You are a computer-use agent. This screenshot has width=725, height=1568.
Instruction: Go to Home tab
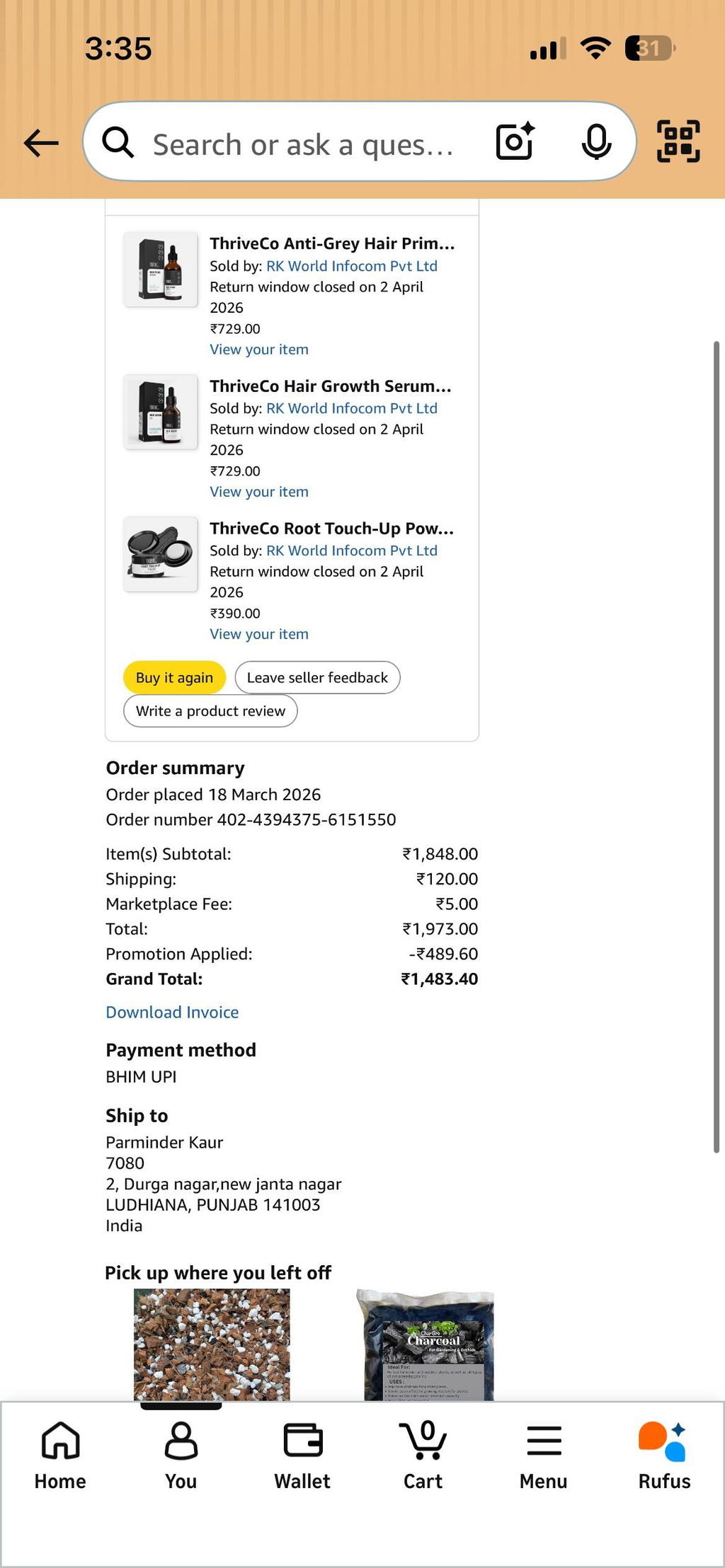[60, 1456]
